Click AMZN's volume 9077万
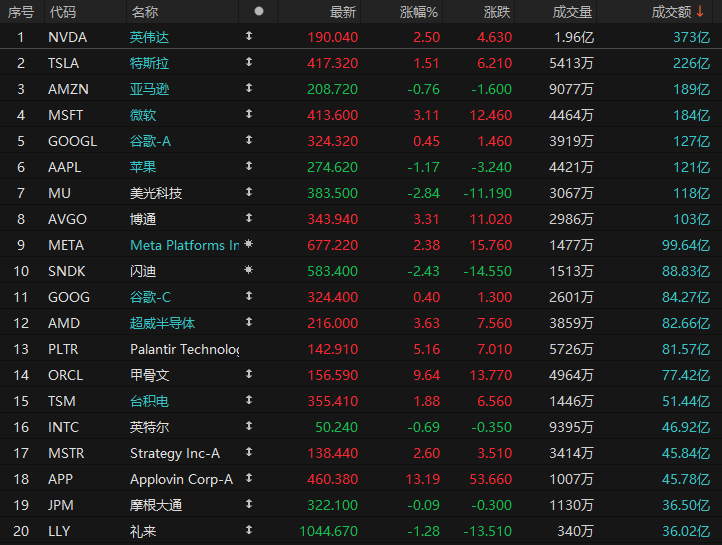722x545 pixels. [x=571, y=89]
